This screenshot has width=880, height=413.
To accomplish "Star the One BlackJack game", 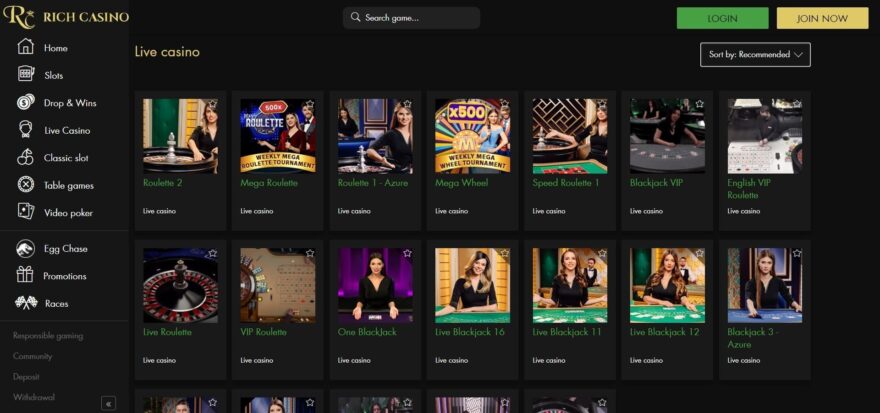I will coord(407,254).
